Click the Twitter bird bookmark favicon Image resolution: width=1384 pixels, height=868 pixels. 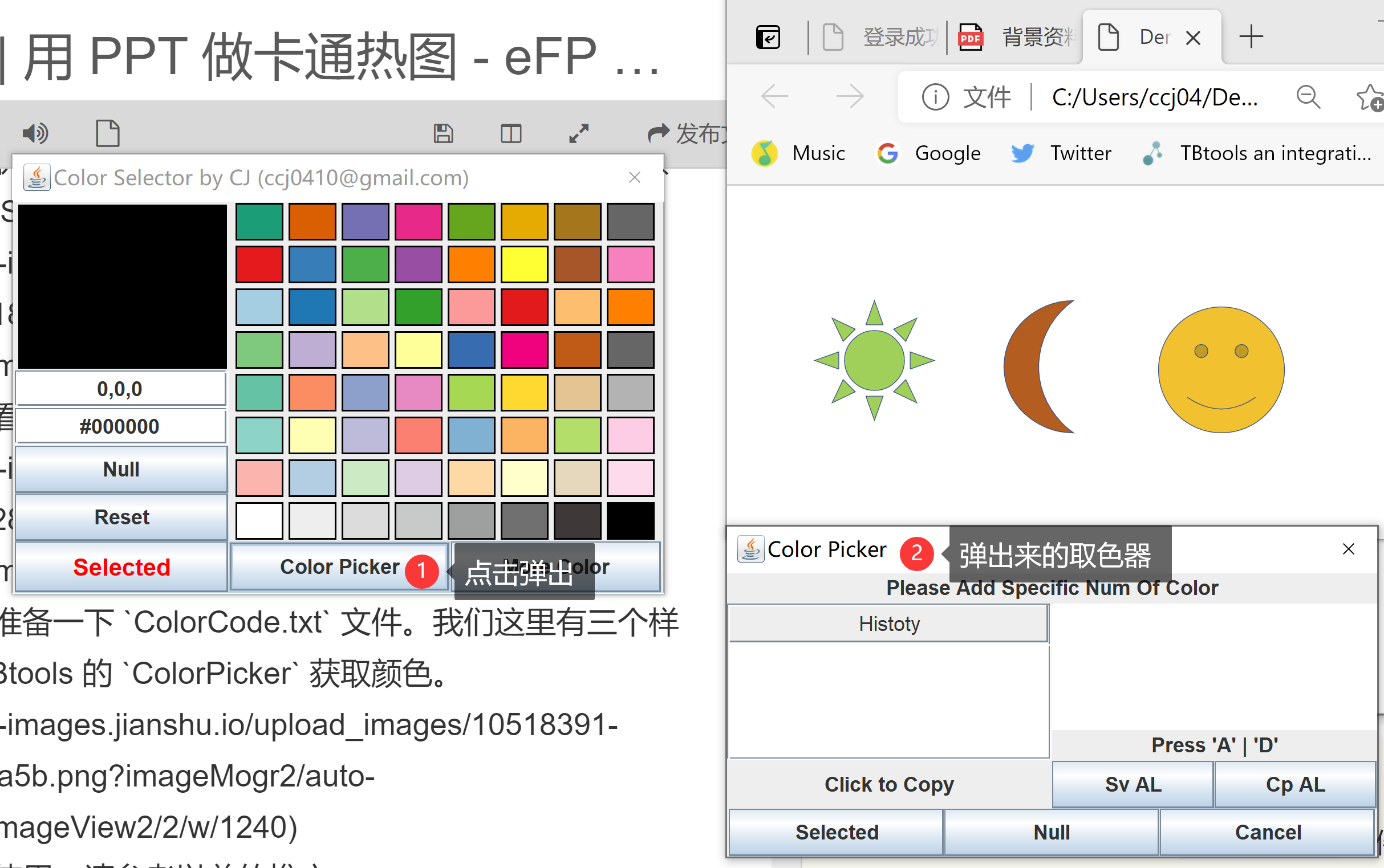[1023, 153]
